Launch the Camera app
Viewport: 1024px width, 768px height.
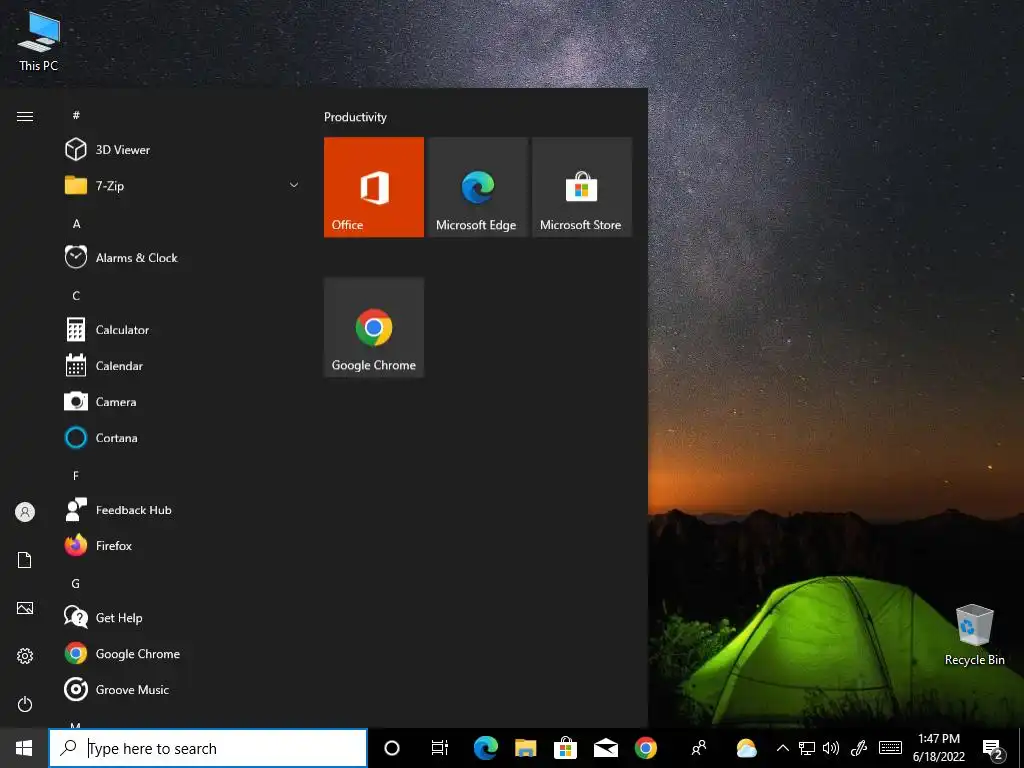(x=183, y=402)
